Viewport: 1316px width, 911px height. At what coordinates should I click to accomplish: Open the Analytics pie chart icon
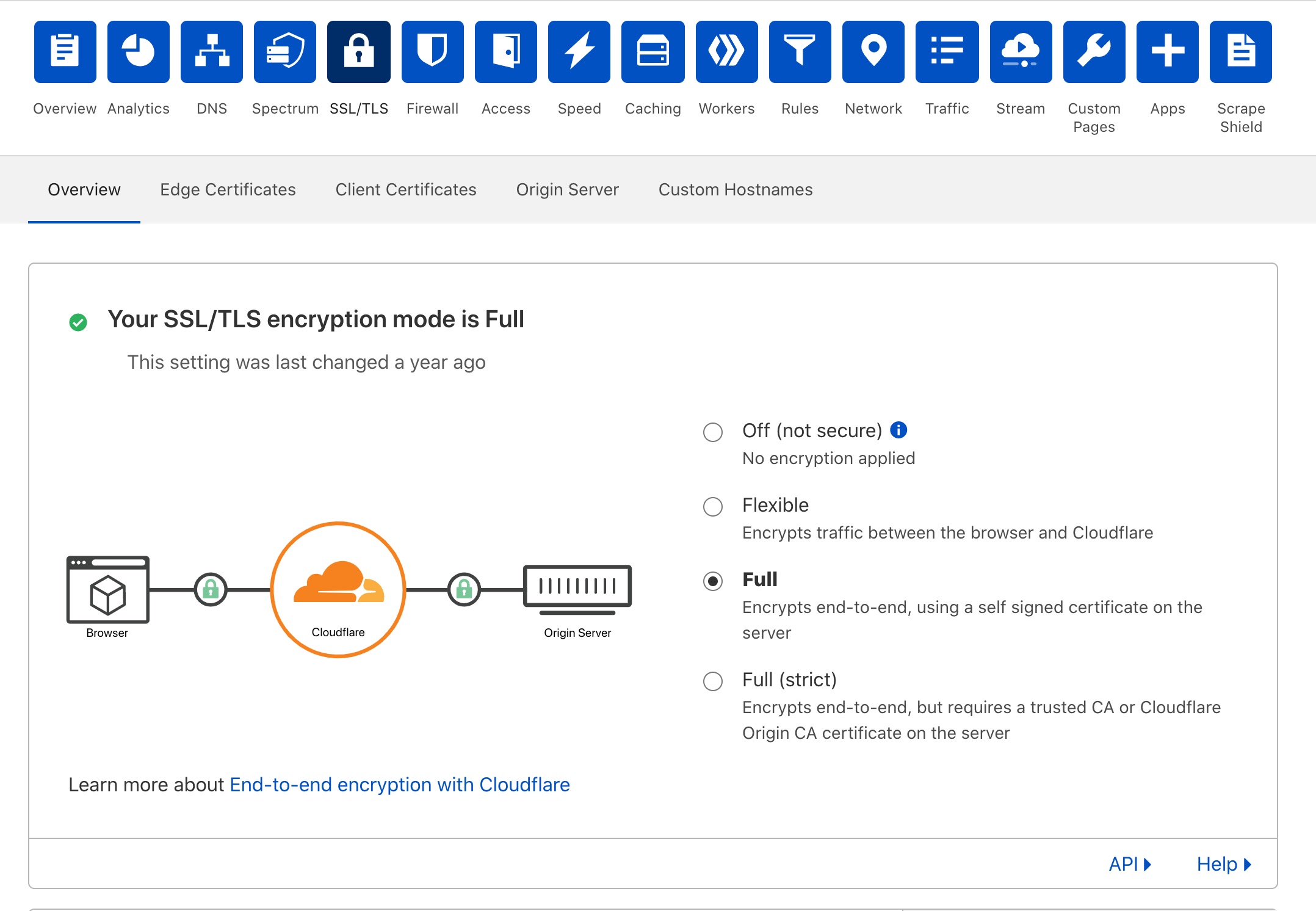pos(139,52)
